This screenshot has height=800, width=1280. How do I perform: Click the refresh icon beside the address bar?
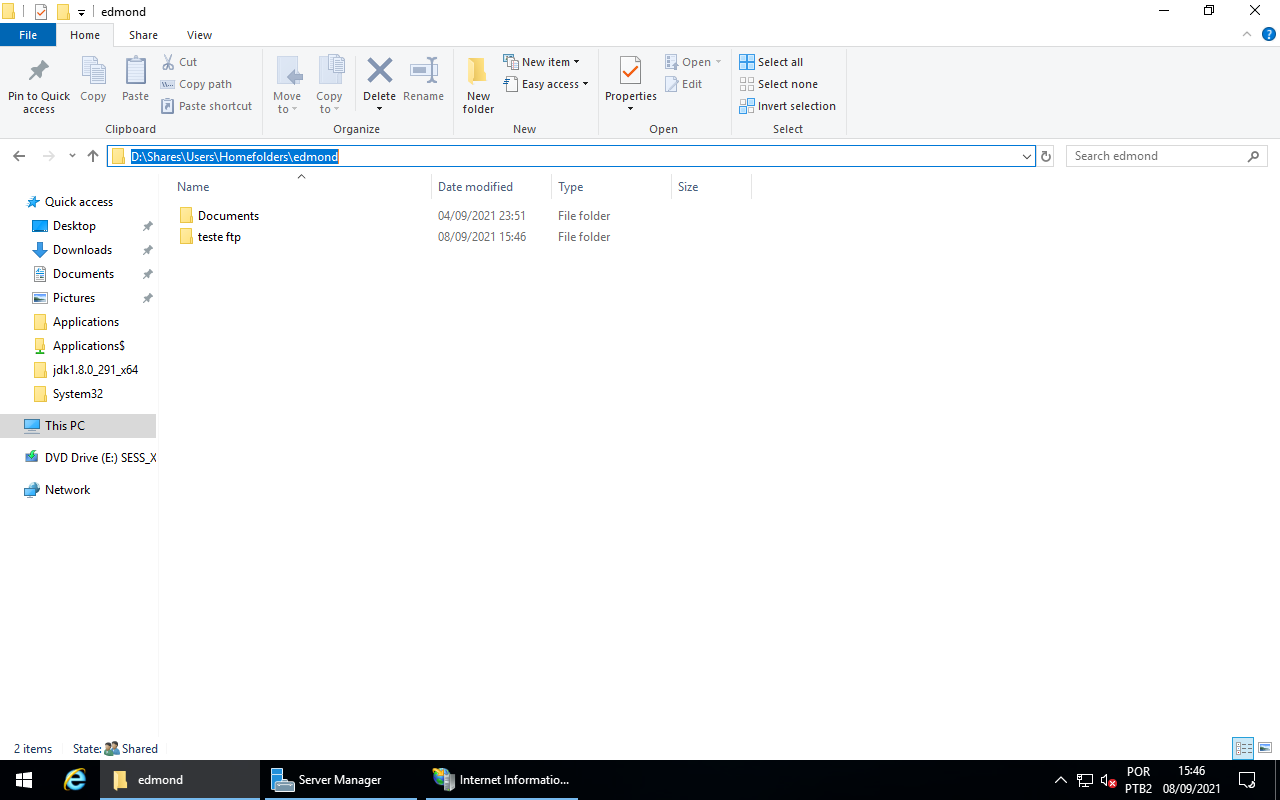1045,155
